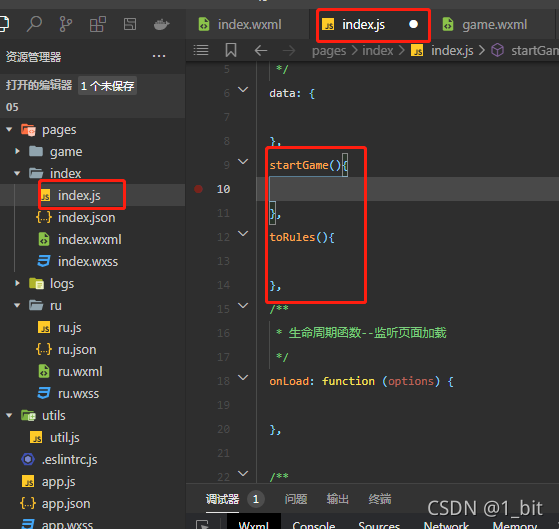Open the 问题 panel tab

[296, 499]
